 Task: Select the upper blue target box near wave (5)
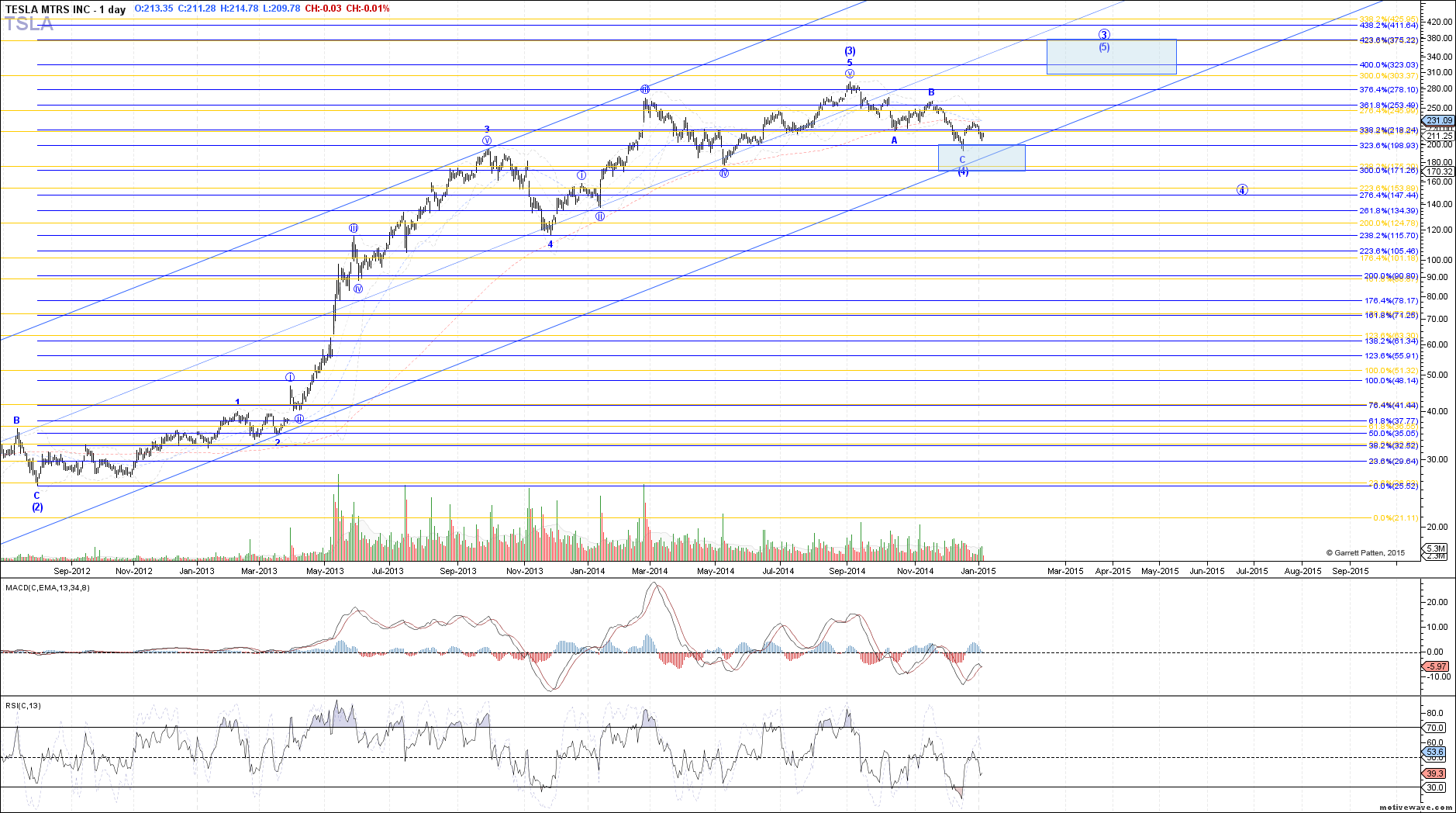1111,57
